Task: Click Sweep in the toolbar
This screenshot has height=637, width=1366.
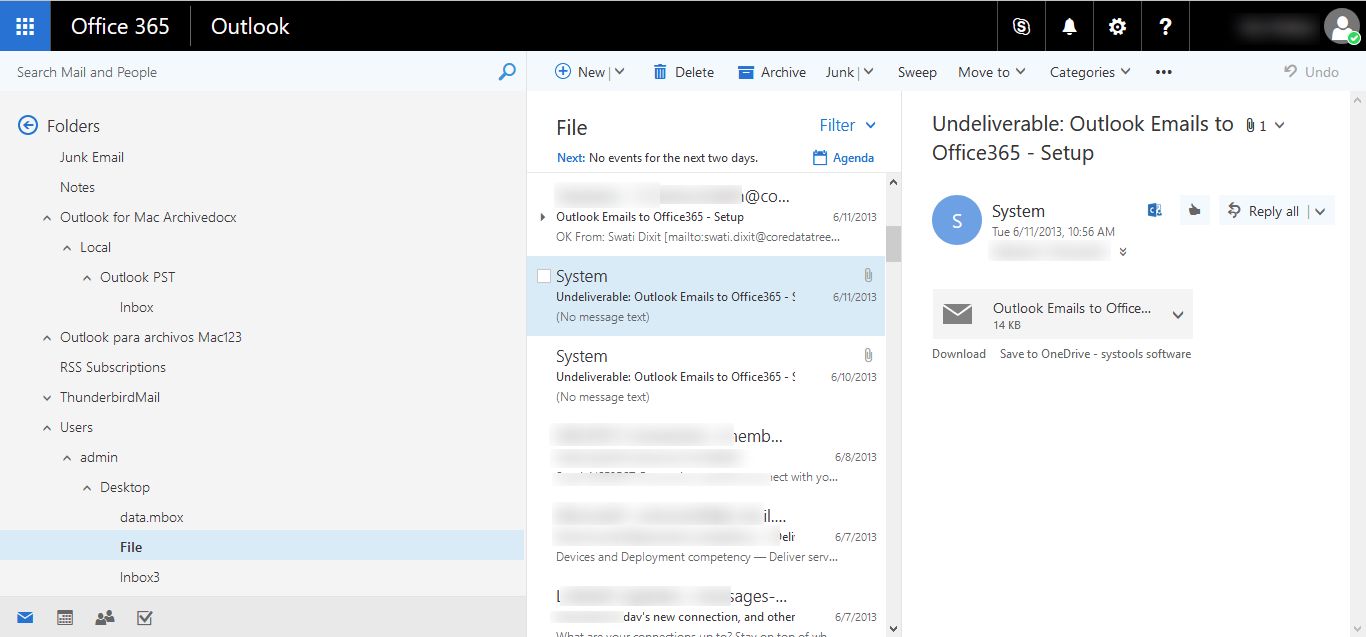Action: click(x=917, y=72)
